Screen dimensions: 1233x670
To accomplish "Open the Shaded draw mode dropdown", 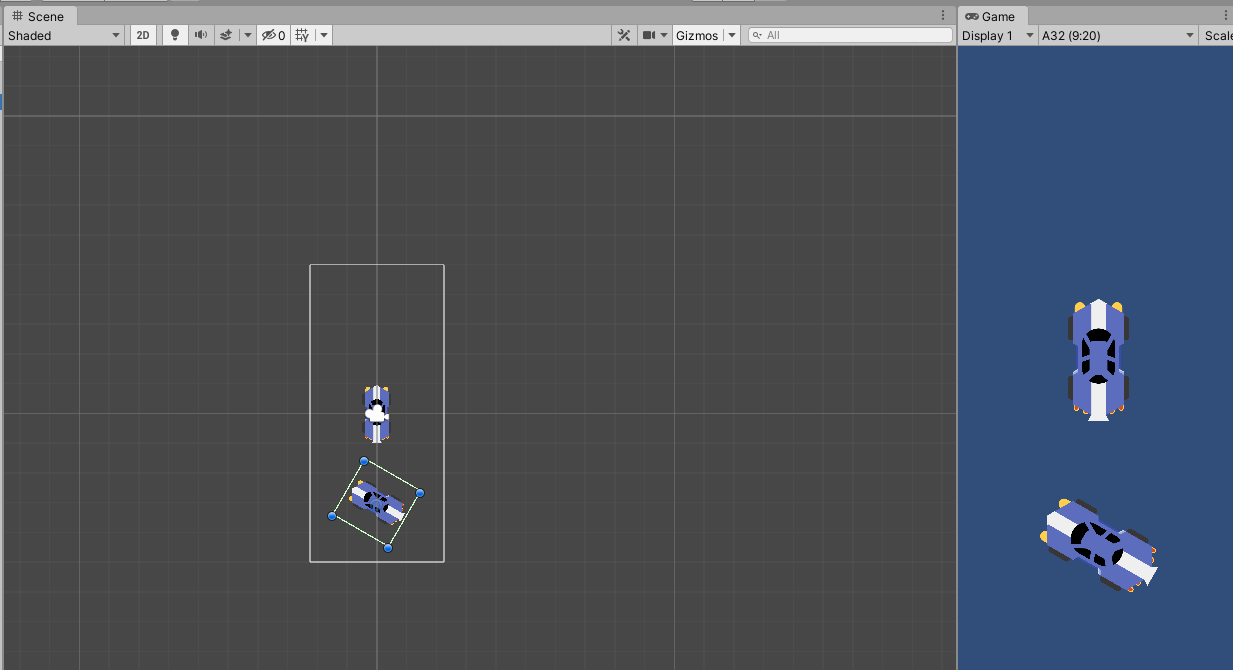I will tap(64, 35).
